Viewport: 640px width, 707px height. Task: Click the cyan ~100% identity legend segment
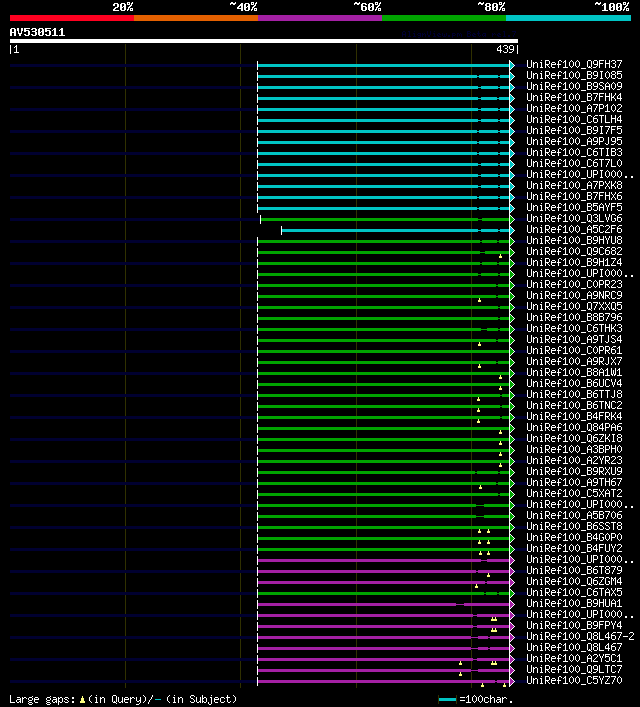coord(568,18)
